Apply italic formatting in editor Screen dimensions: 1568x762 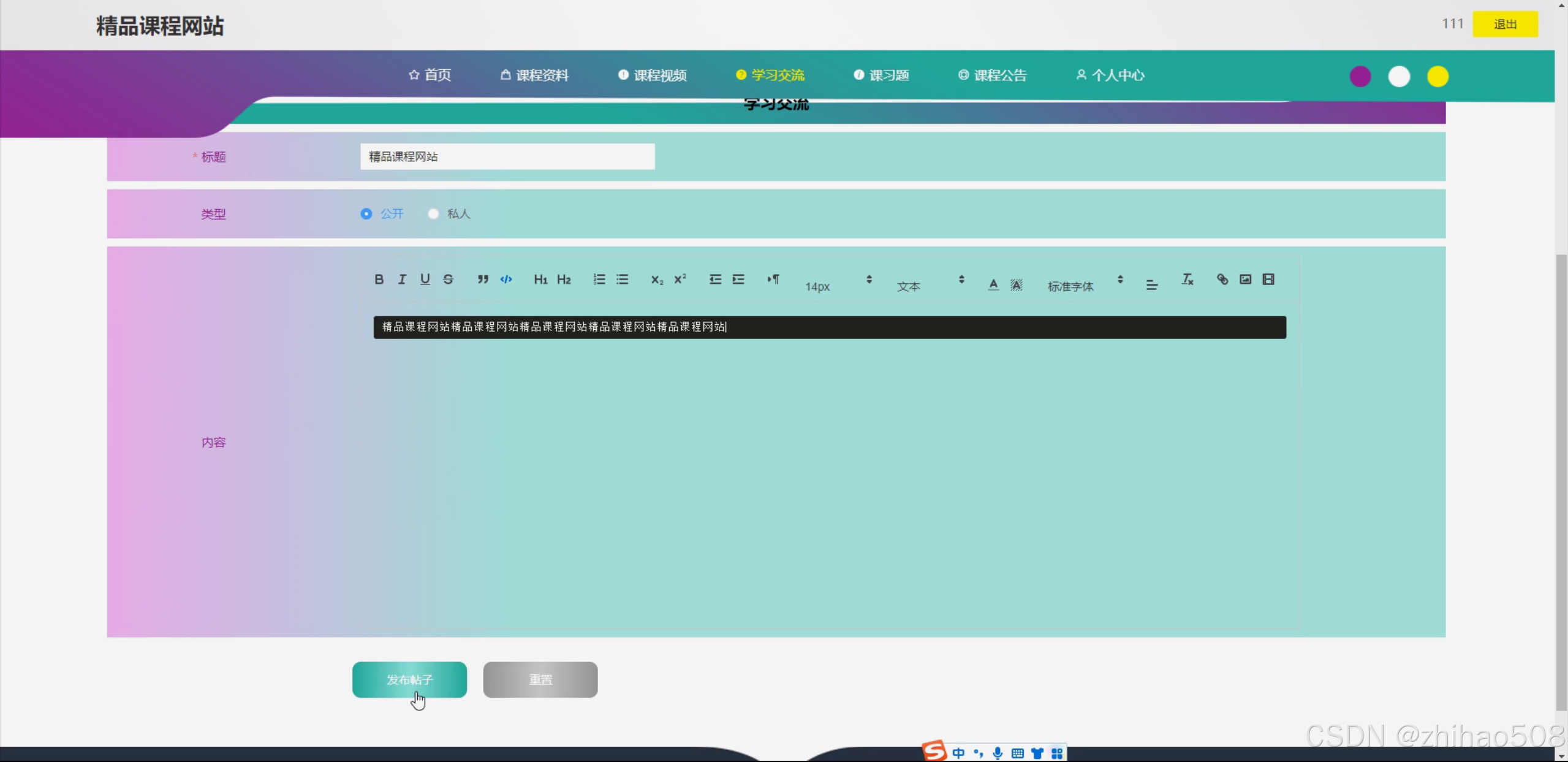pyautogui.click(x=402, y=280)
